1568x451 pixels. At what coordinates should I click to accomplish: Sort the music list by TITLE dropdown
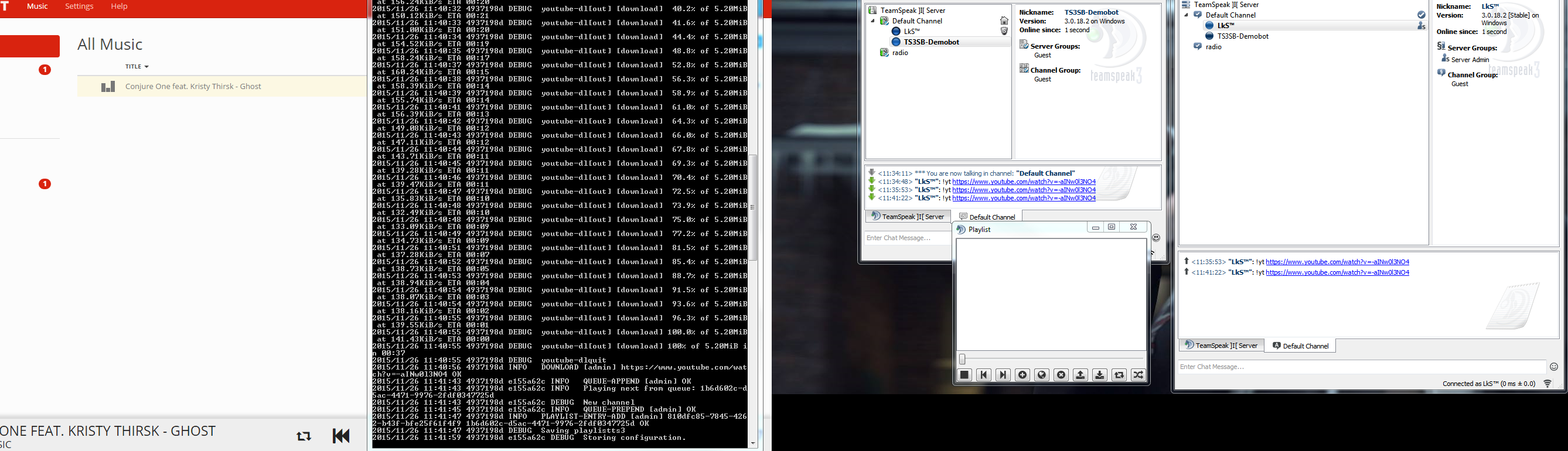pyautogui.click(x=137, y=66)
